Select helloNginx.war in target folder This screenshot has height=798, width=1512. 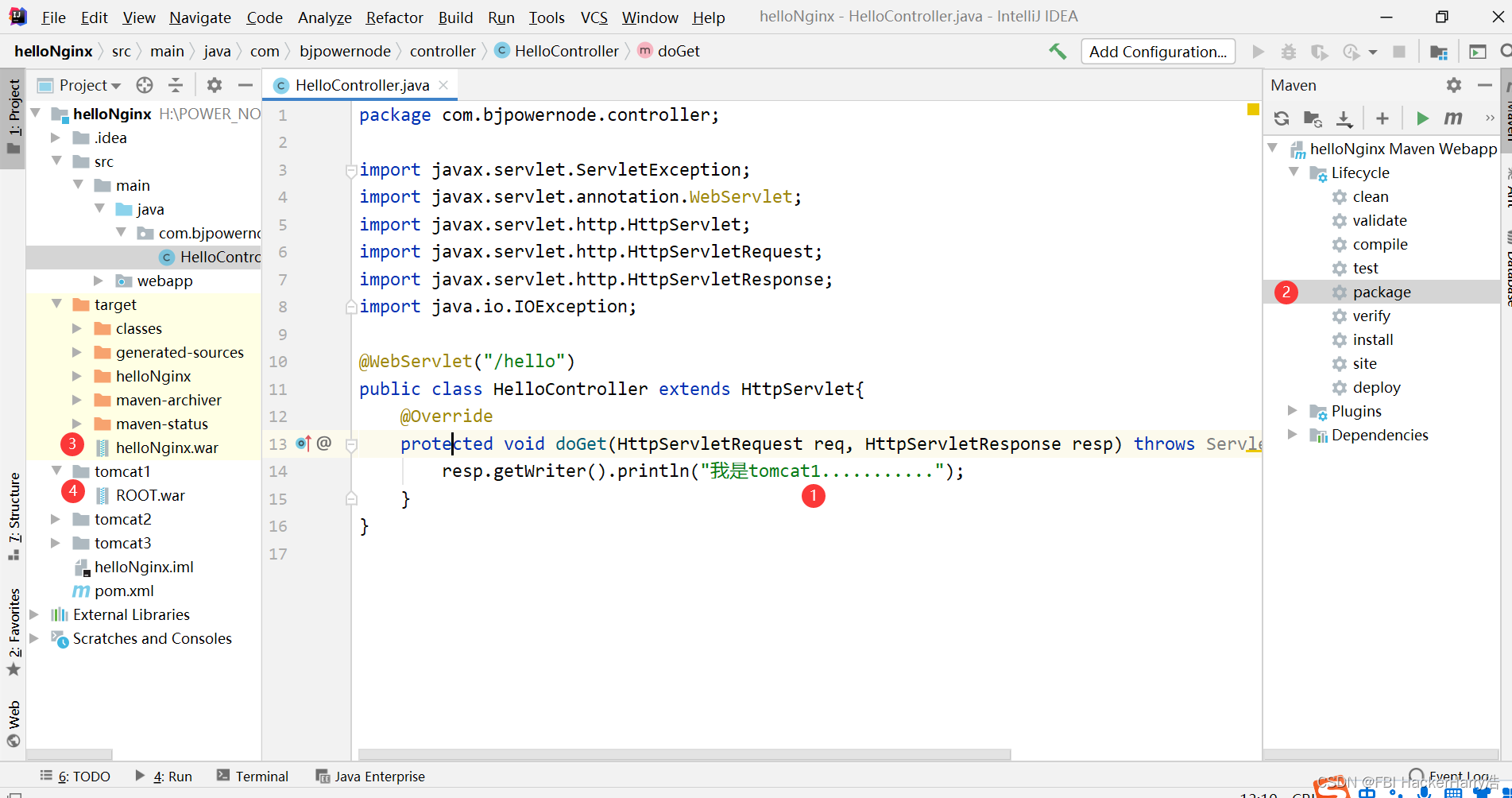167,447
